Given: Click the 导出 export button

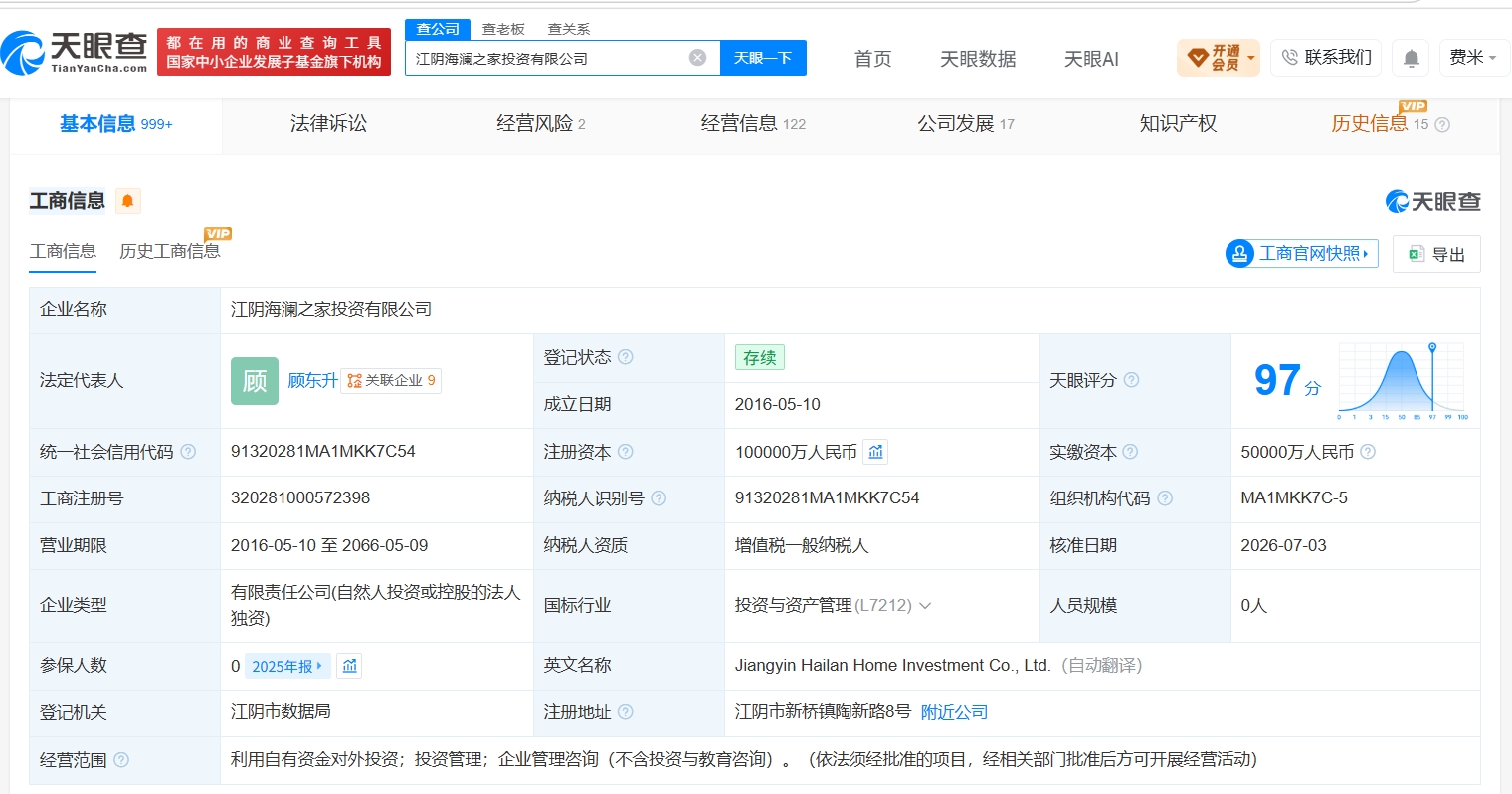Looking at the screenshot, I should pyautogui.click(x=1436, y=254).
